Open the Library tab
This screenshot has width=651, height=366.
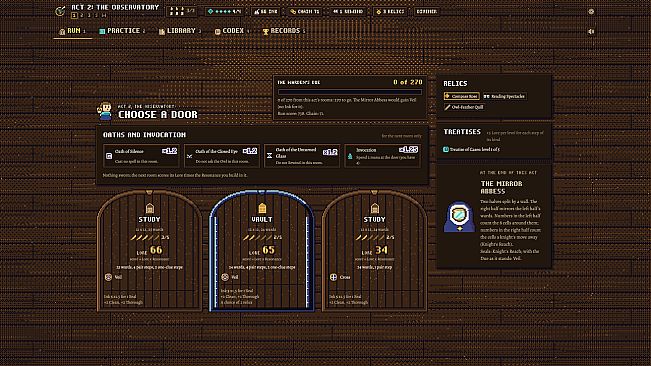180,31
